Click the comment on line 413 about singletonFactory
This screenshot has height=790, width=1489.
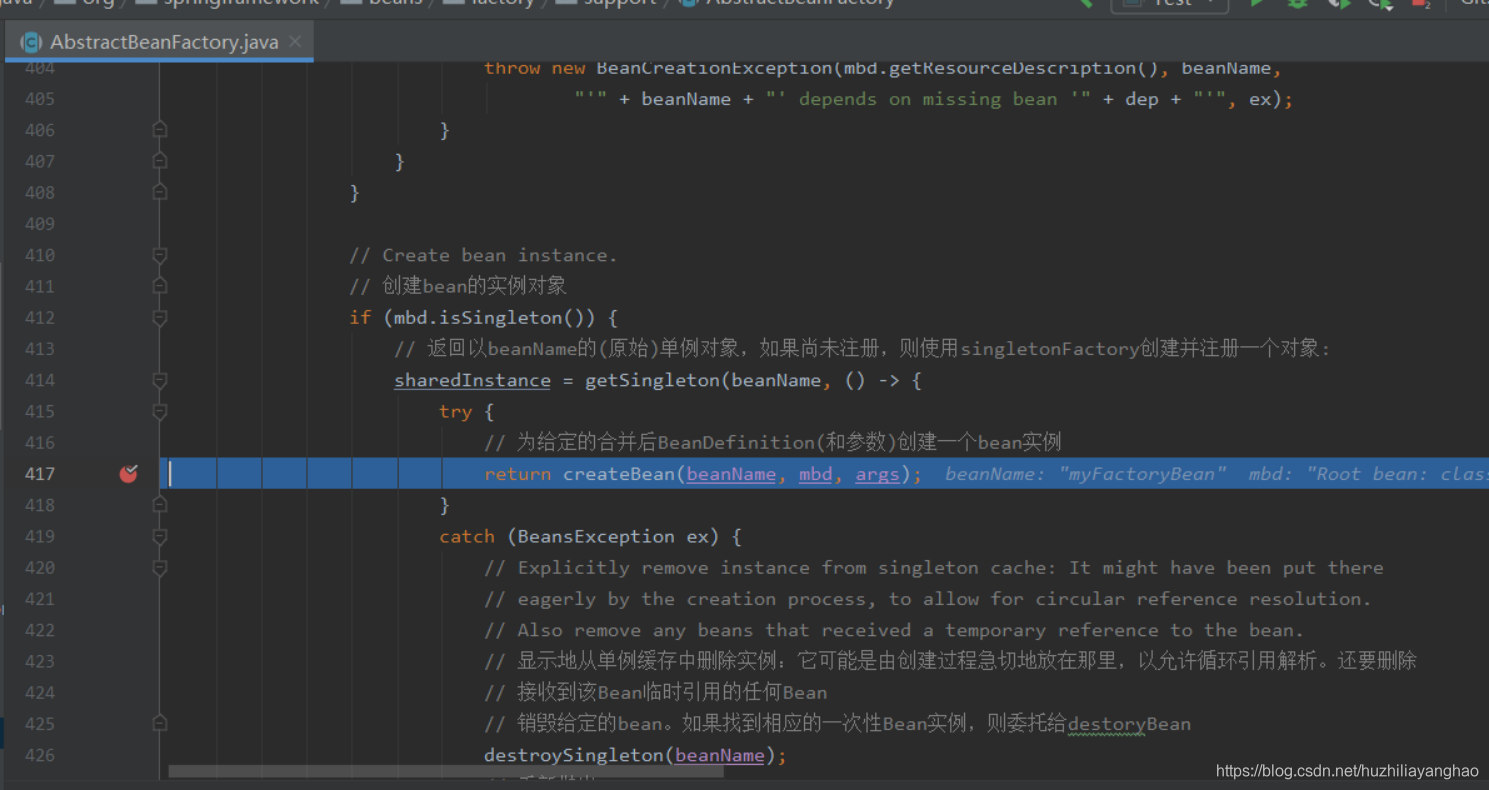pos(863,349)
